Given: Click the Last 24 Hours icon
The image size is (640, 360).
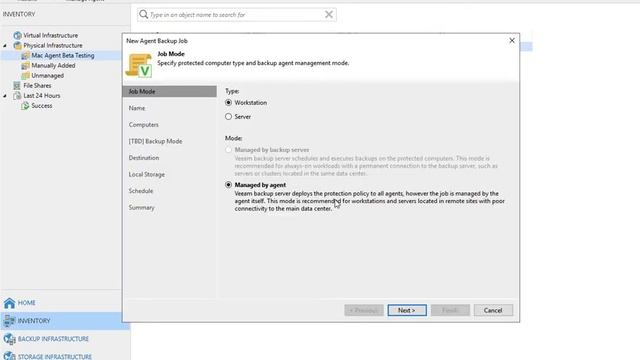Looking at the screenshot, I should (17, 96).
